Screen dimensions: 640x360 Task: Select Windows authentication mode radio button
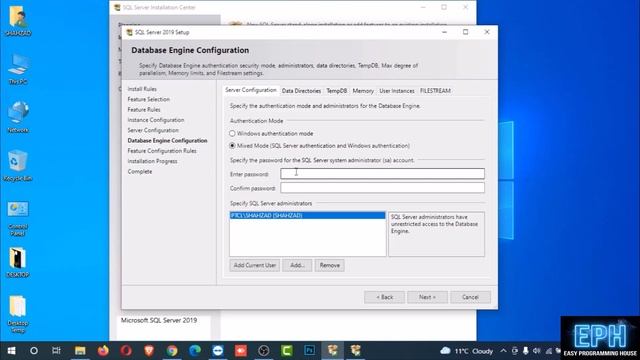tap(232, 133)
